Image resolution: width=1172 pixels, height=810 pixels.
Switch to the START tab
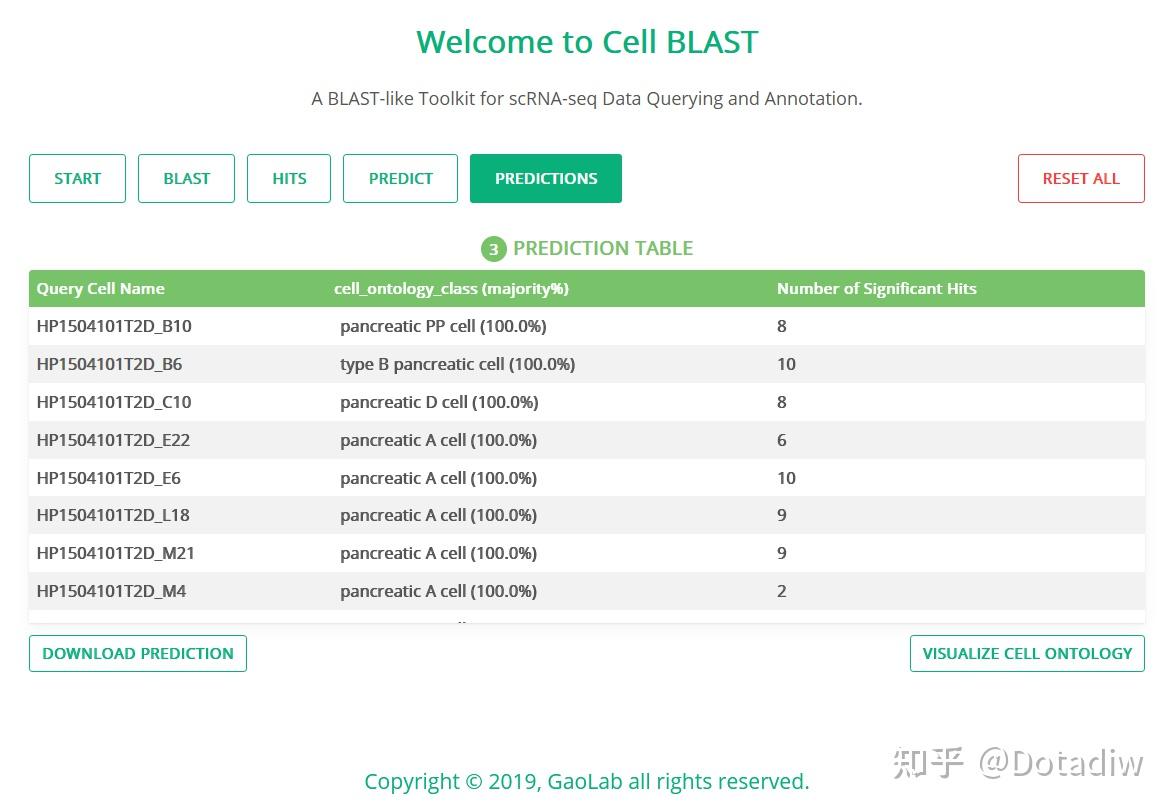tap(77, 178)
